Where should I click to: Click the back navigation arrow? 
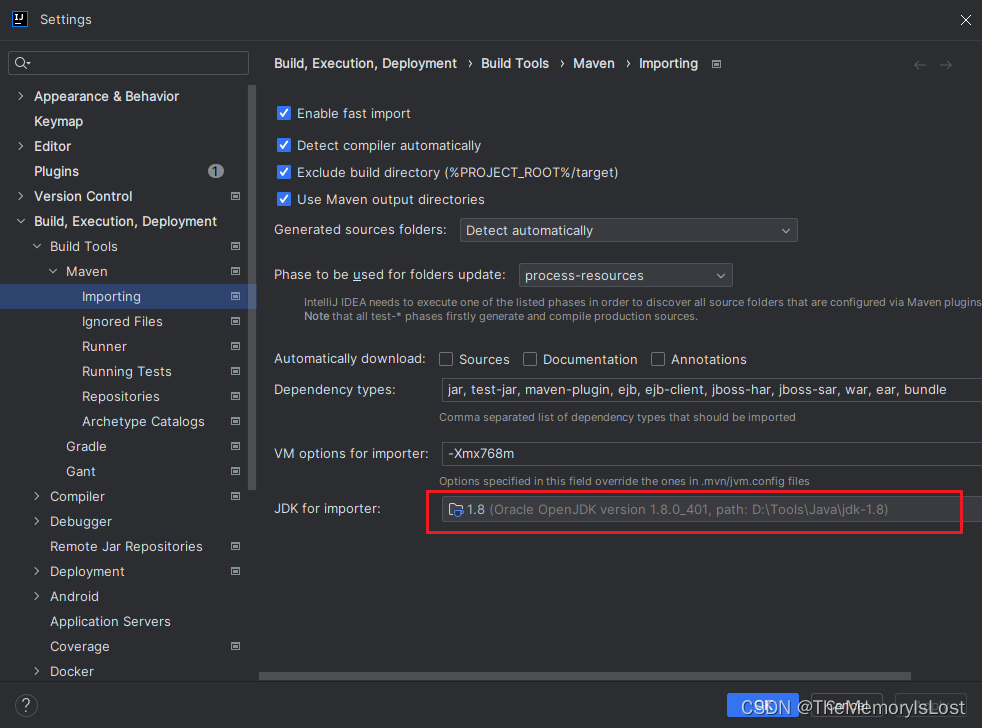[919, 65]
